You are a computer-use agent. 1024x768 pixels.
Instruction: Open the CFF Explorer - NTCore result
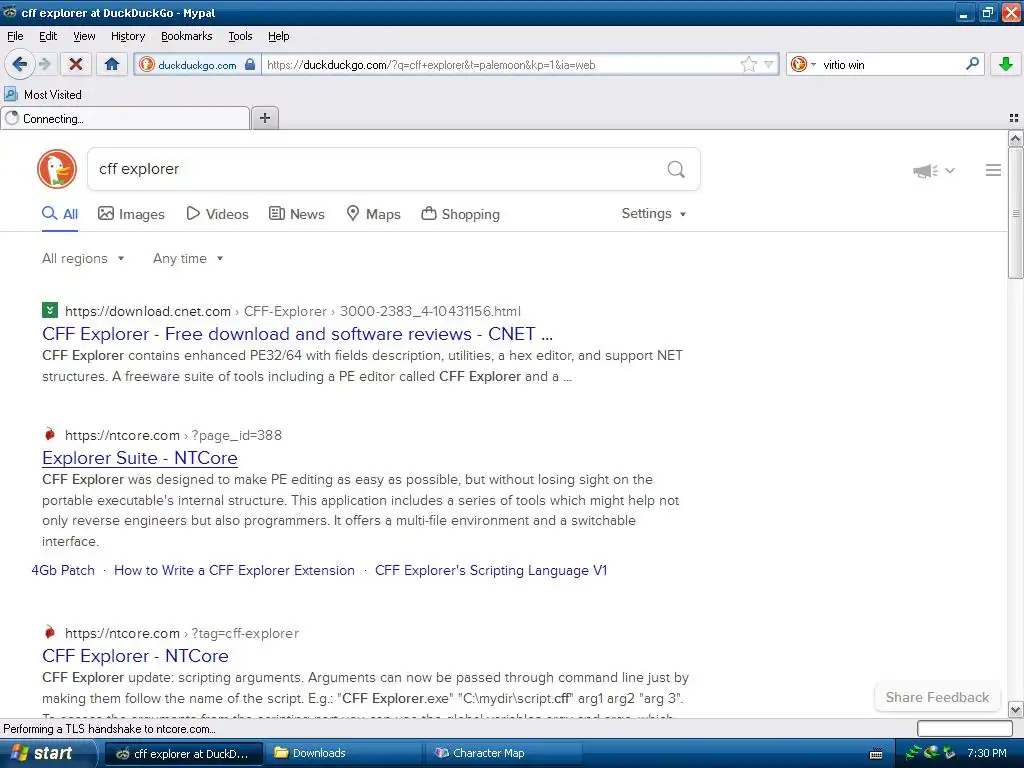[135, 656]
